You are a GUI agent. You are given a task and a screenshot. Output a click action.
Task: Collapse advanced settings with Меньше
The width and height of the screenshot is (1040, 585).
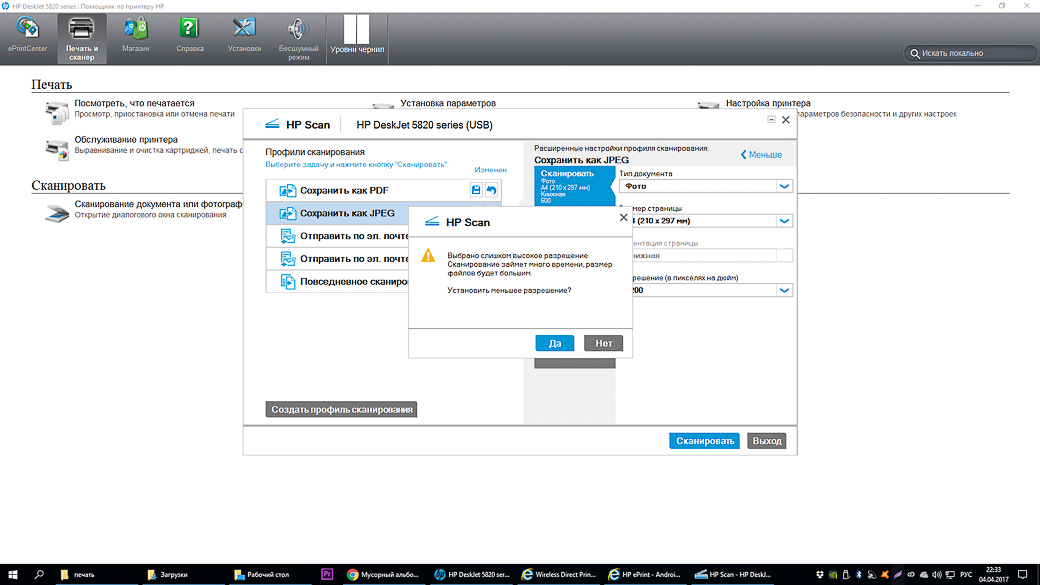[x=761, y=155]
